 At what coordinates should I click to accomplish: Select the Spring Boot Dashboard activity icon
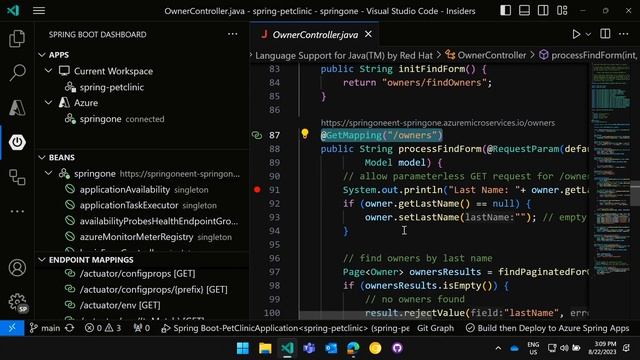pyautogui.click(x=17, y=142)
